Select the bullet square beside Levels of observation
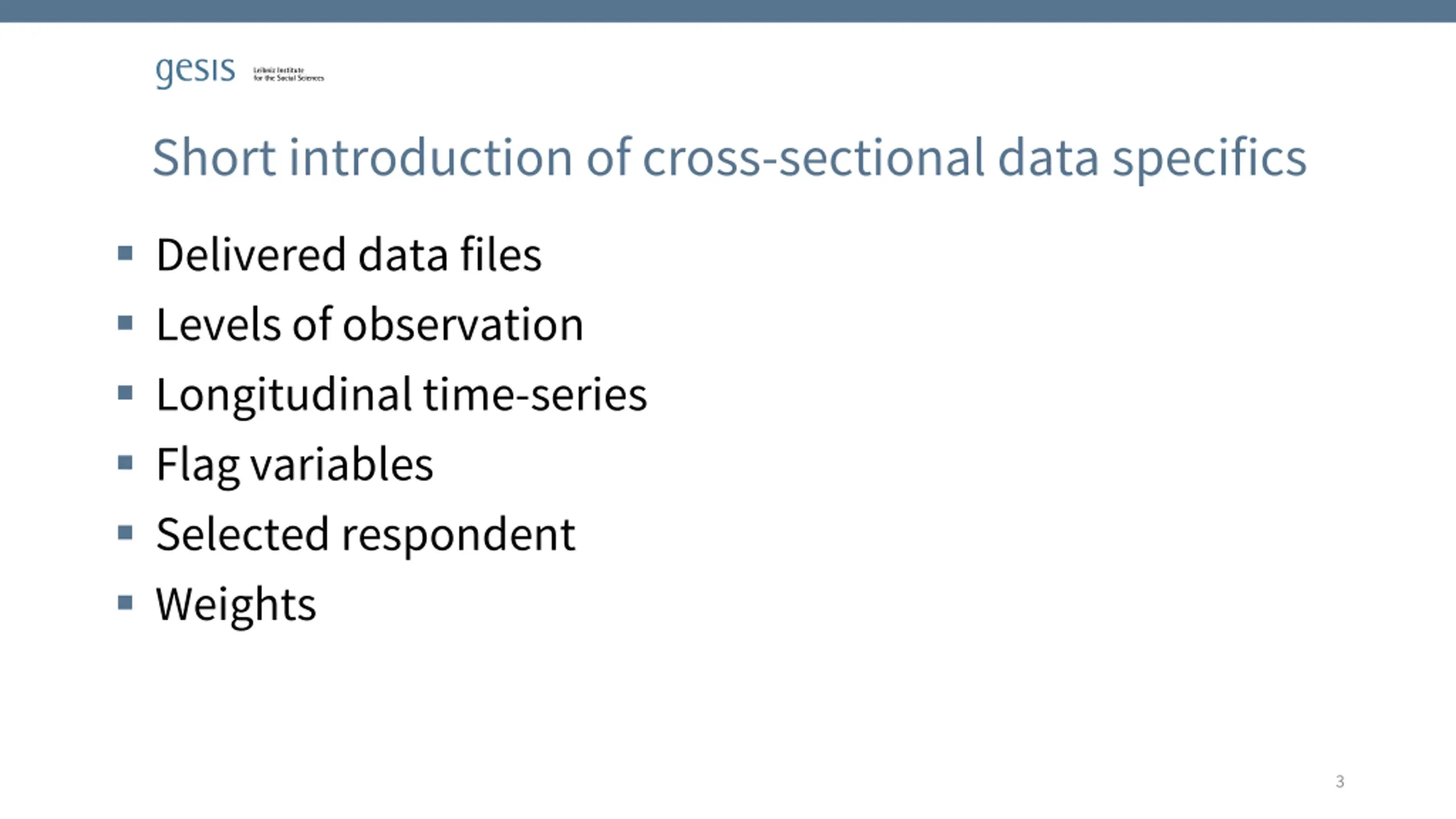The height and width of the screenshot is (819, 1456). [125, 323]
